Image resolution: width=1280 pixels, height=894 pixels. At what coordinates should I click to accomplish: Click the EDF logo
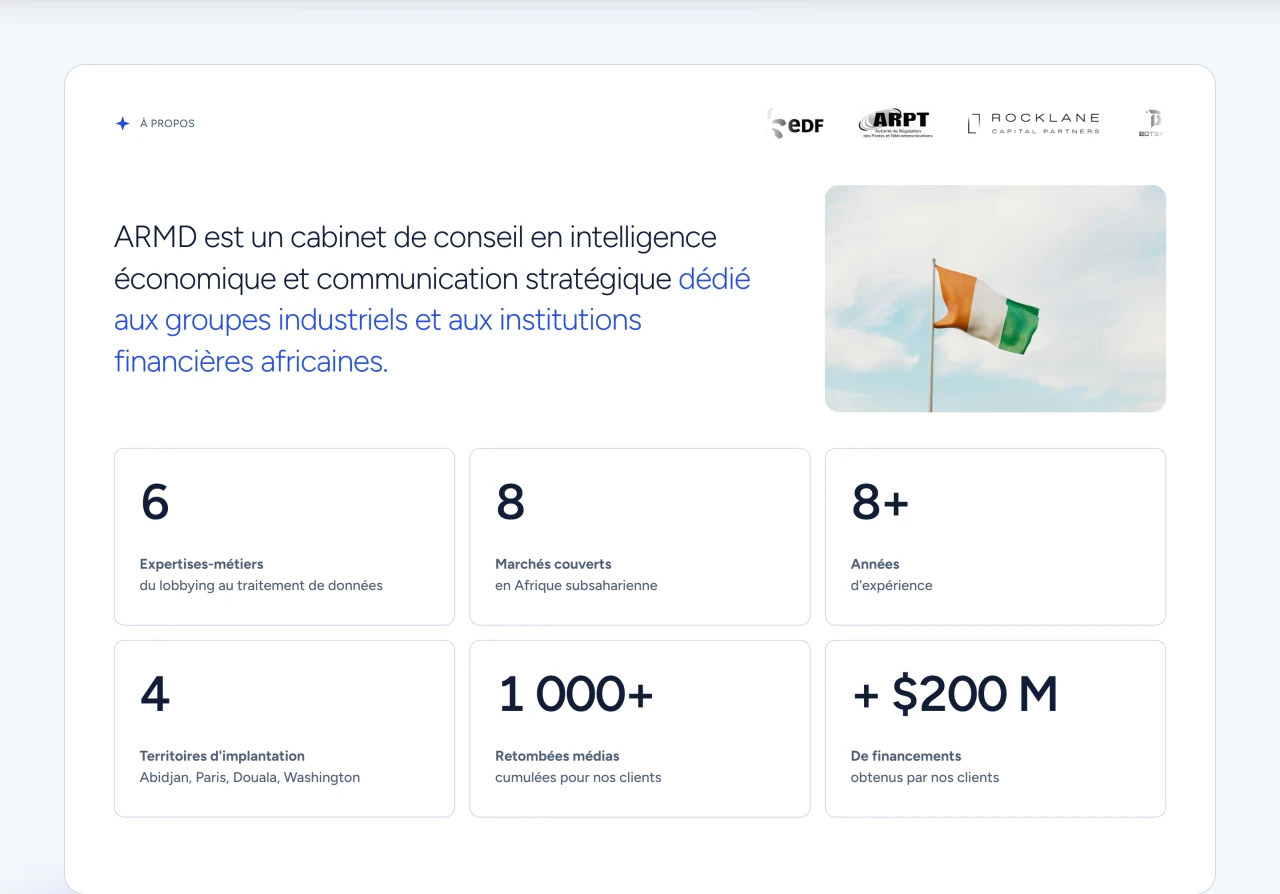796,124
